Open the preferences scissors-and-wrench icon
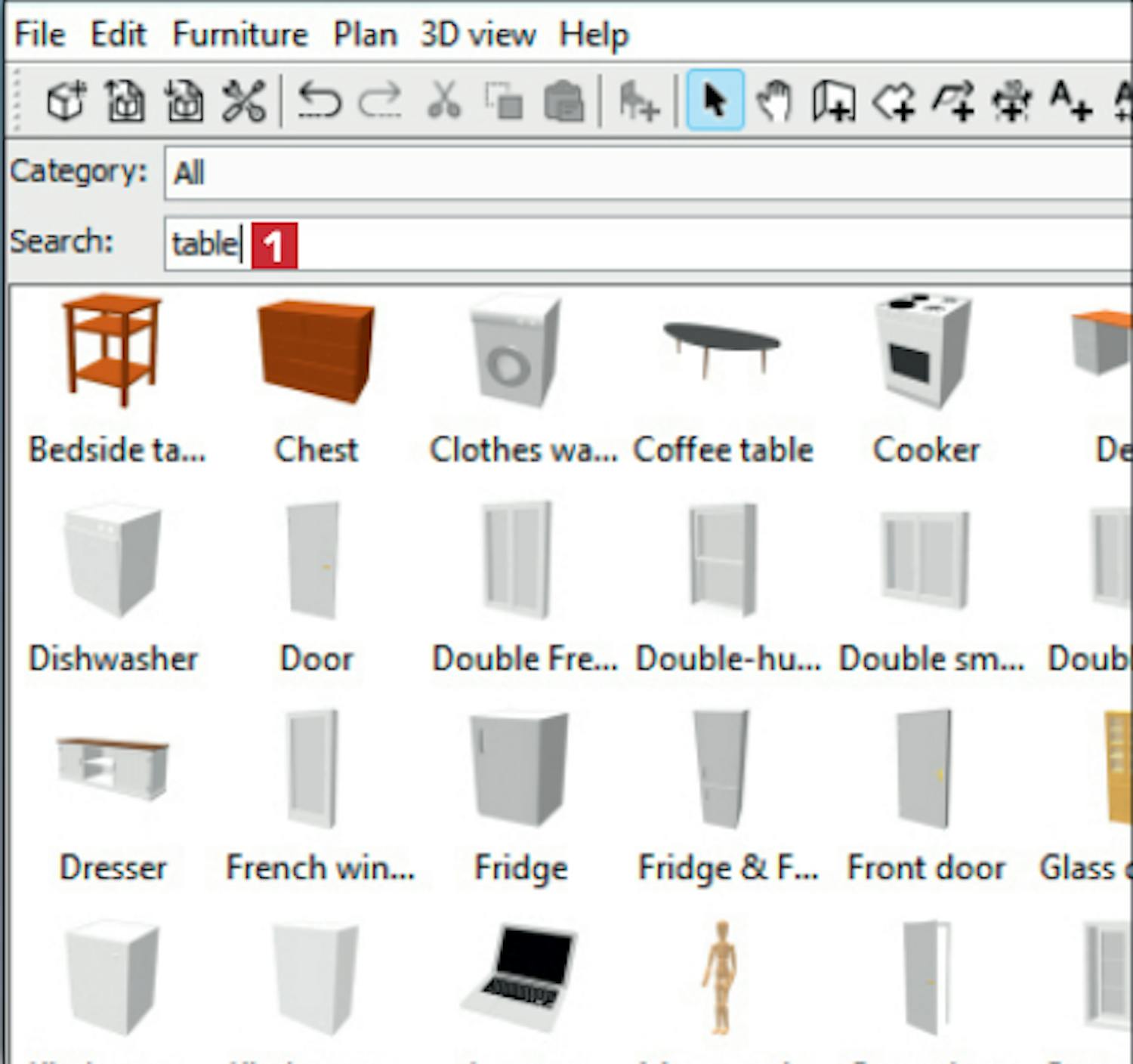 [243, 101]
